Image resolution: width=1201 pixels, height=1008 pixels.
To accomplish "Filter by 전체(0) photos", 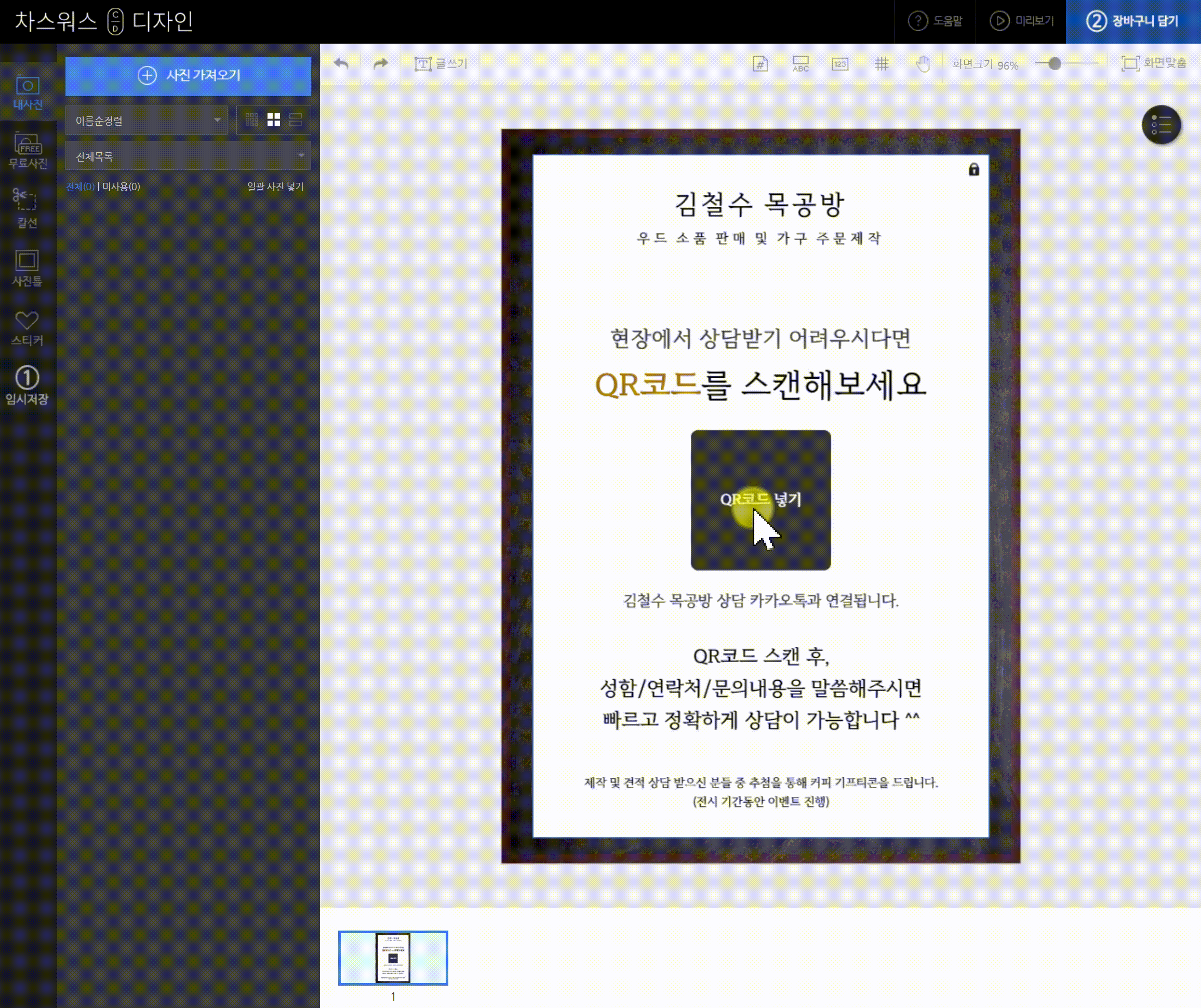I will [80, 187].
